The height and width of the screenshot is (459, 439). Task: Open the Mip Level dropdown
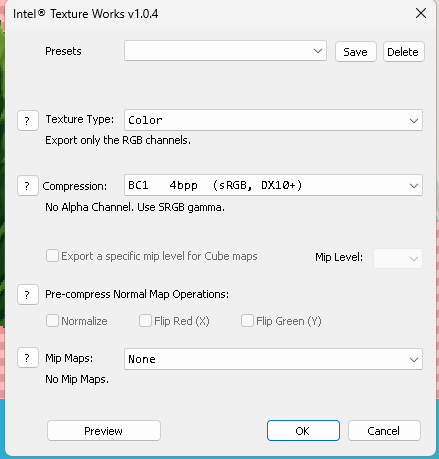398,258
